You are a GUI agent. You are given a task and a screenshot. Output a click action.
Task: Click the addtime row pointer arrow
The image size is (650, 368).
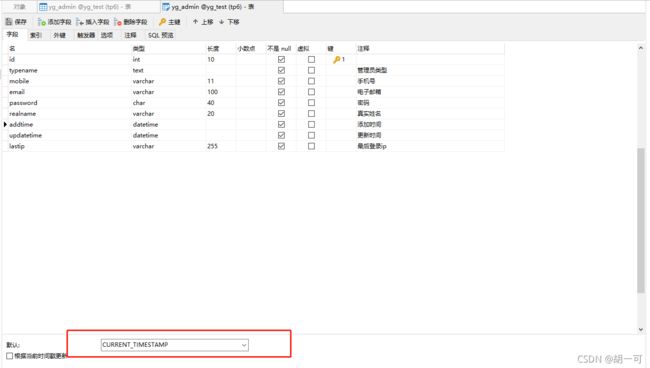pos(5,124)
